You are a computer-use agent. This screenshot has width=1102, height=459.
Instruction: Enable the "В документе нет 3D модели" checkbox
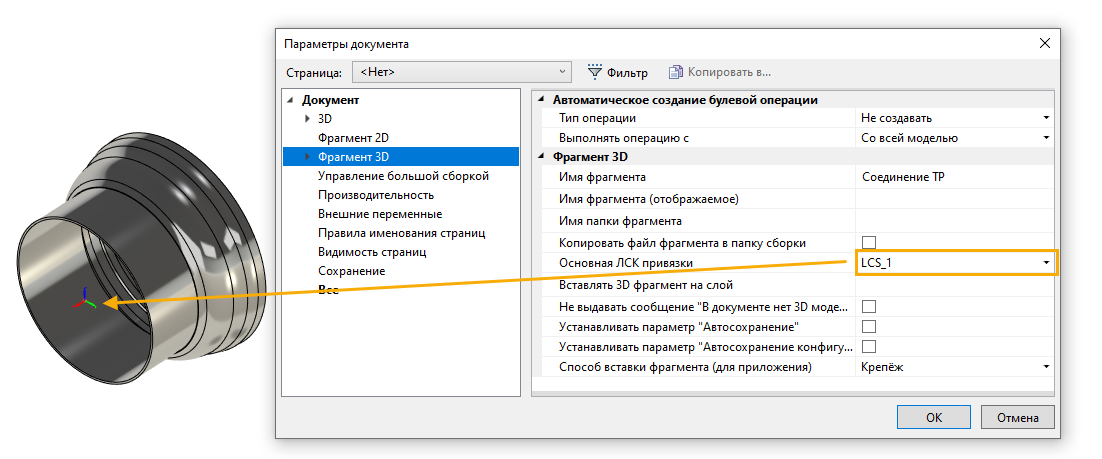[869, 306]
